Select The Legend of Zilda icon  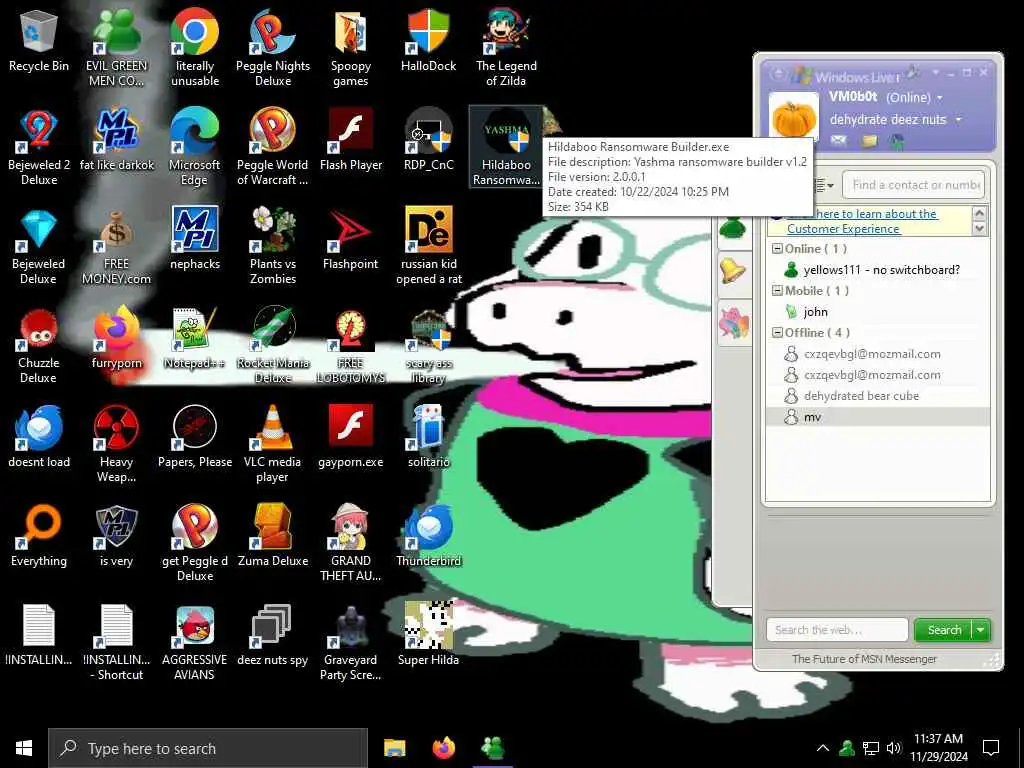tap(506, 47)
